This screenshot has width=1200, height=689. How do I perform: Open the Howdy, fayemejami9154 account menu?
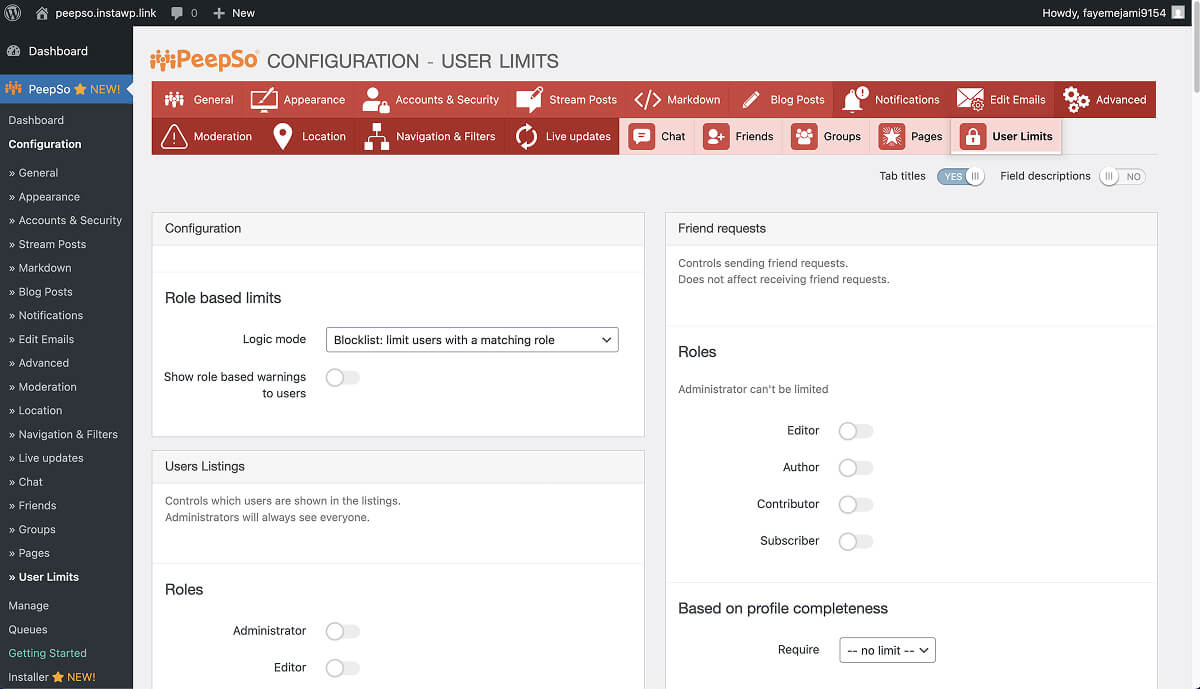point(1112,13)
